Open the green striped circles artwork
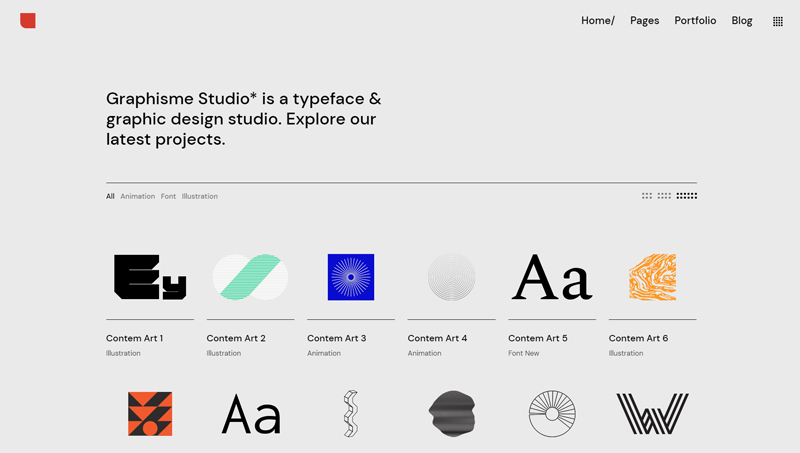 point(250,277)
